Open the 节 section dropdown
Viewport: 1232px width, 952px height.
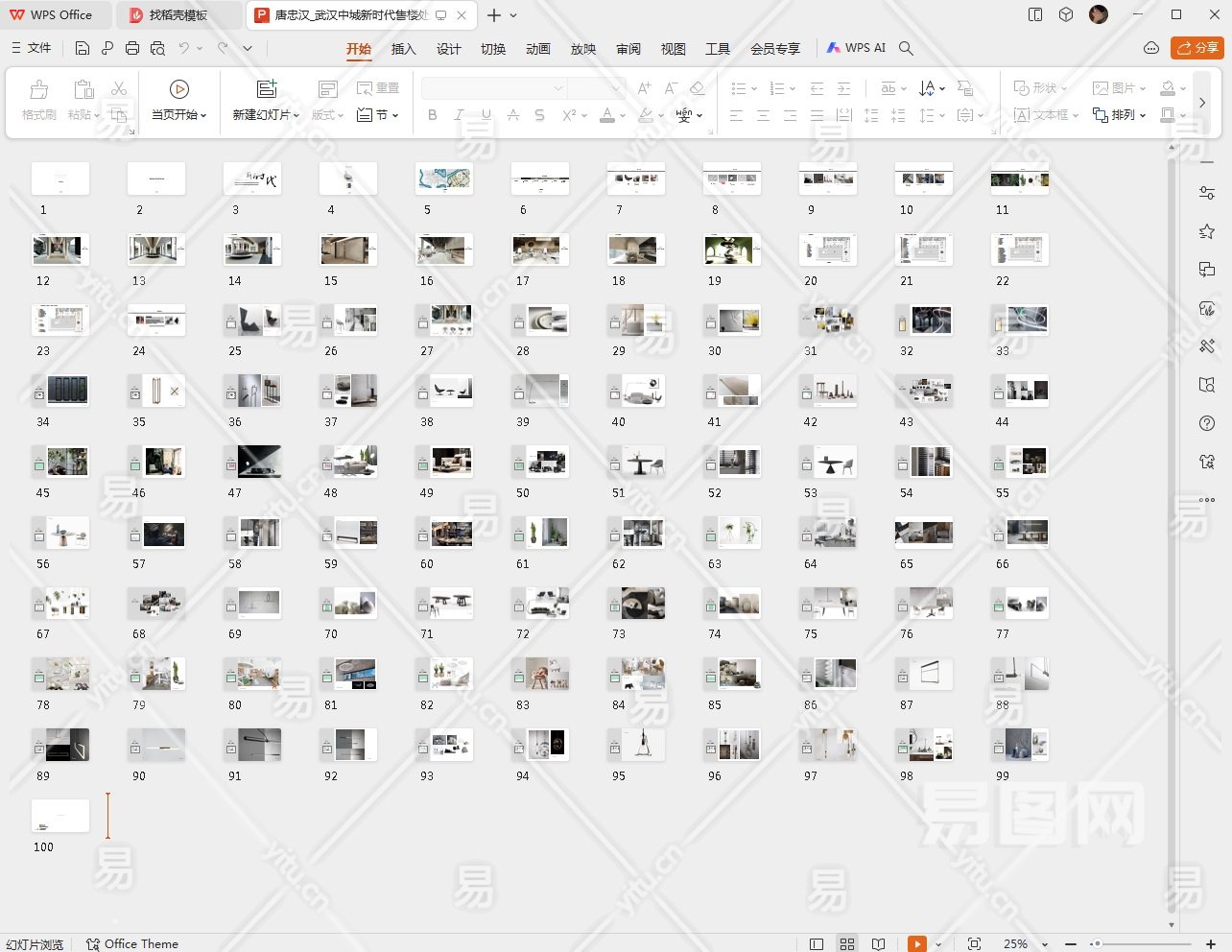[377, 115]
